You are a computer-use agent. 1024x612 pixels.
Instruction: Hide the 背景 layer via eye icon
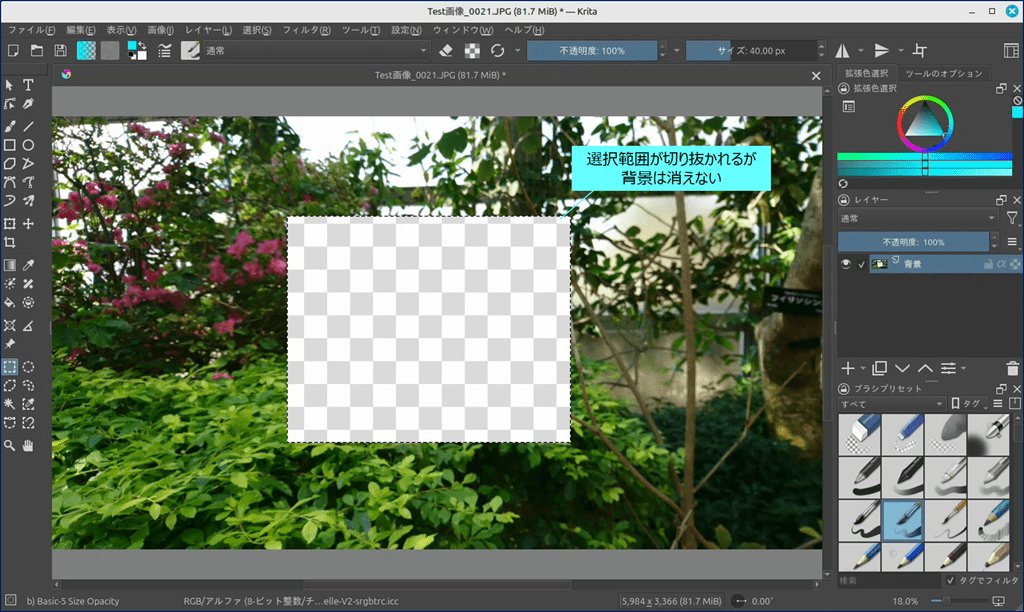[846, 264]
